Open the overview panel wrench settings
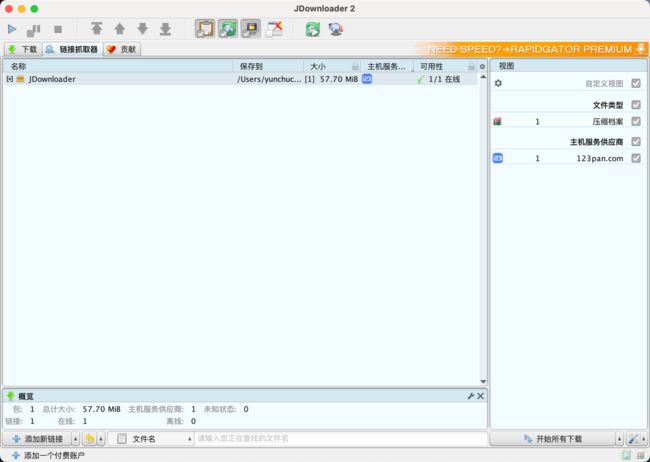 click(470, 396)
